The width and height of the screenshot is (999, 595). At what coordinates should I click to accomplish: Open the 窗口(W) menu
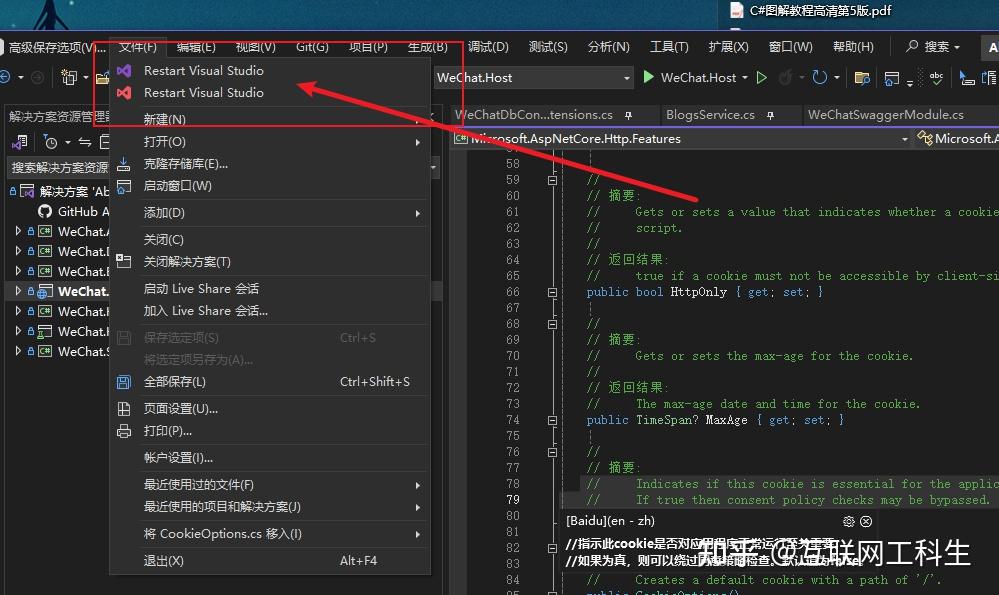click(791, 47)
